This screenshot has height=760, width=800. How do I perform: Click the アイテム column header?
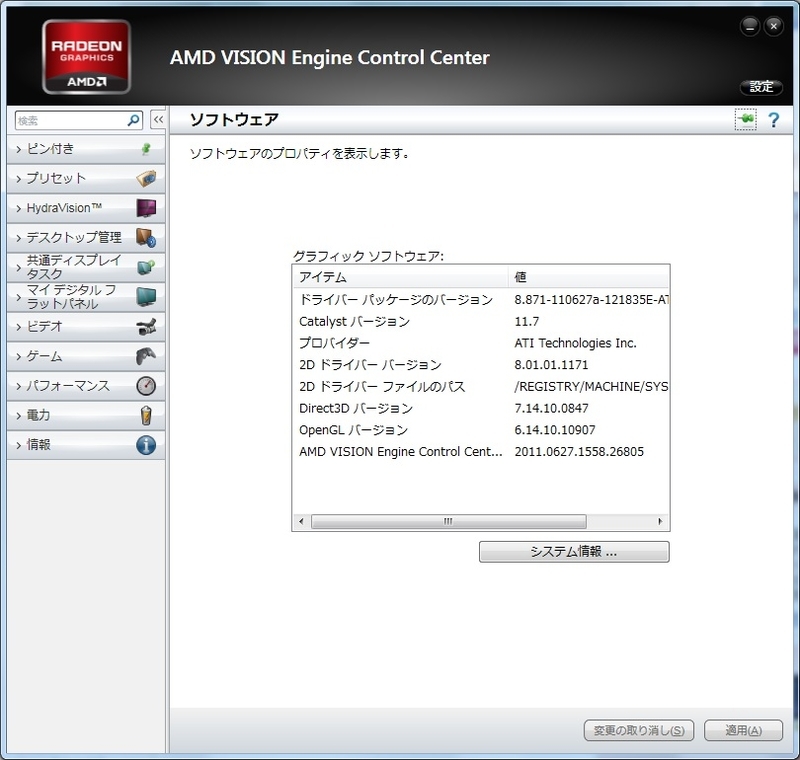pos(401,277)
